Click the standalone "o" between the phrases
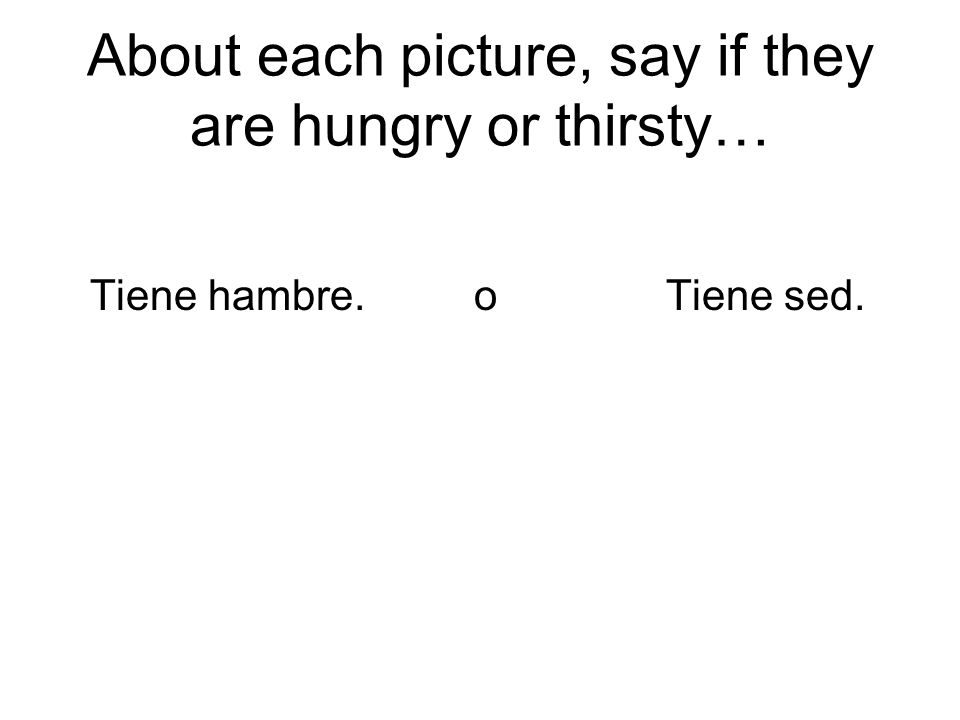Viewport: 960px width, 720px height. tap(485, 299)
